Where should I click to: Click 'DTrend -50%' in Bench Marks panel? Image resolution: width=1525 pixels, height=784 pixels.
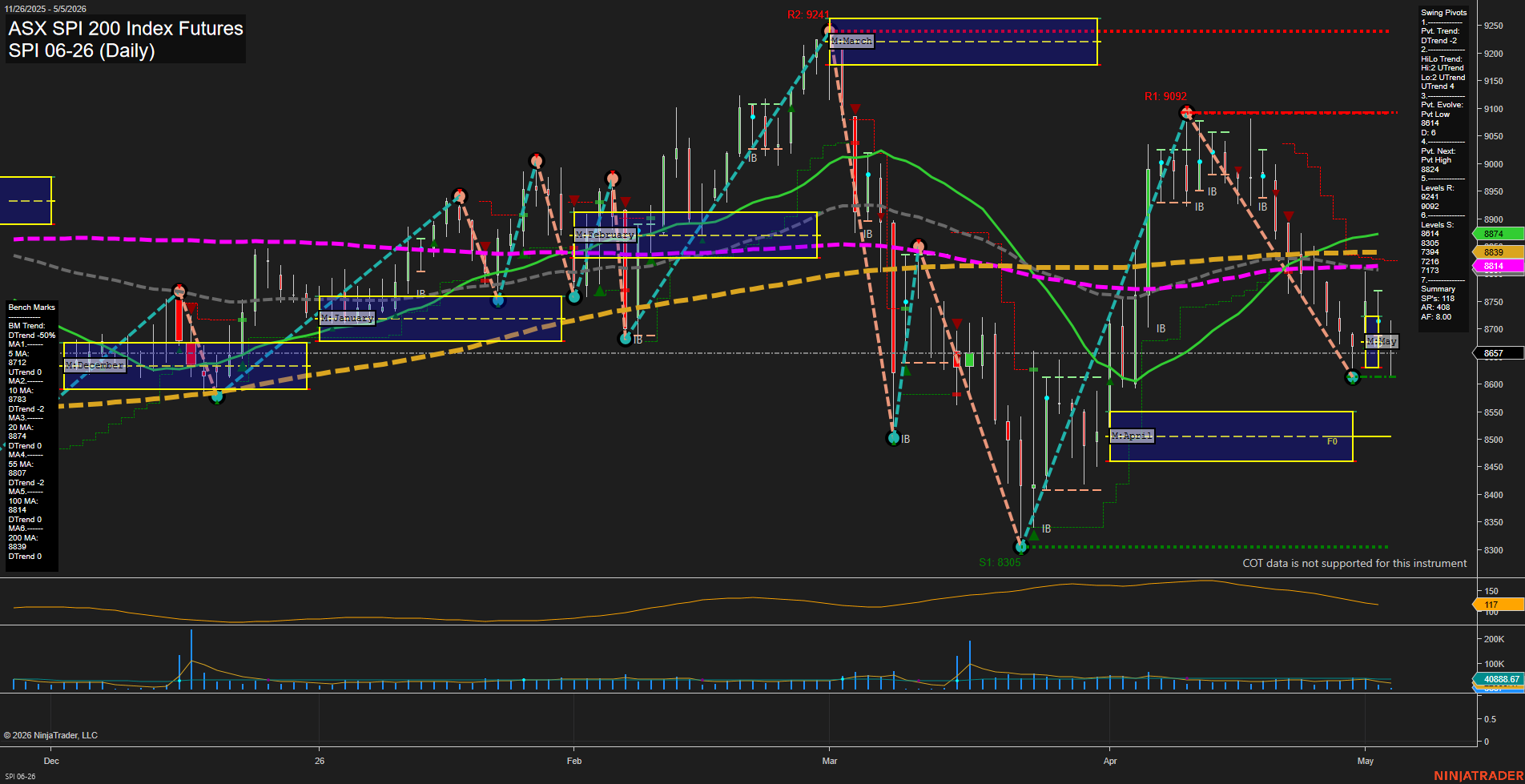(x=31, y=336)
